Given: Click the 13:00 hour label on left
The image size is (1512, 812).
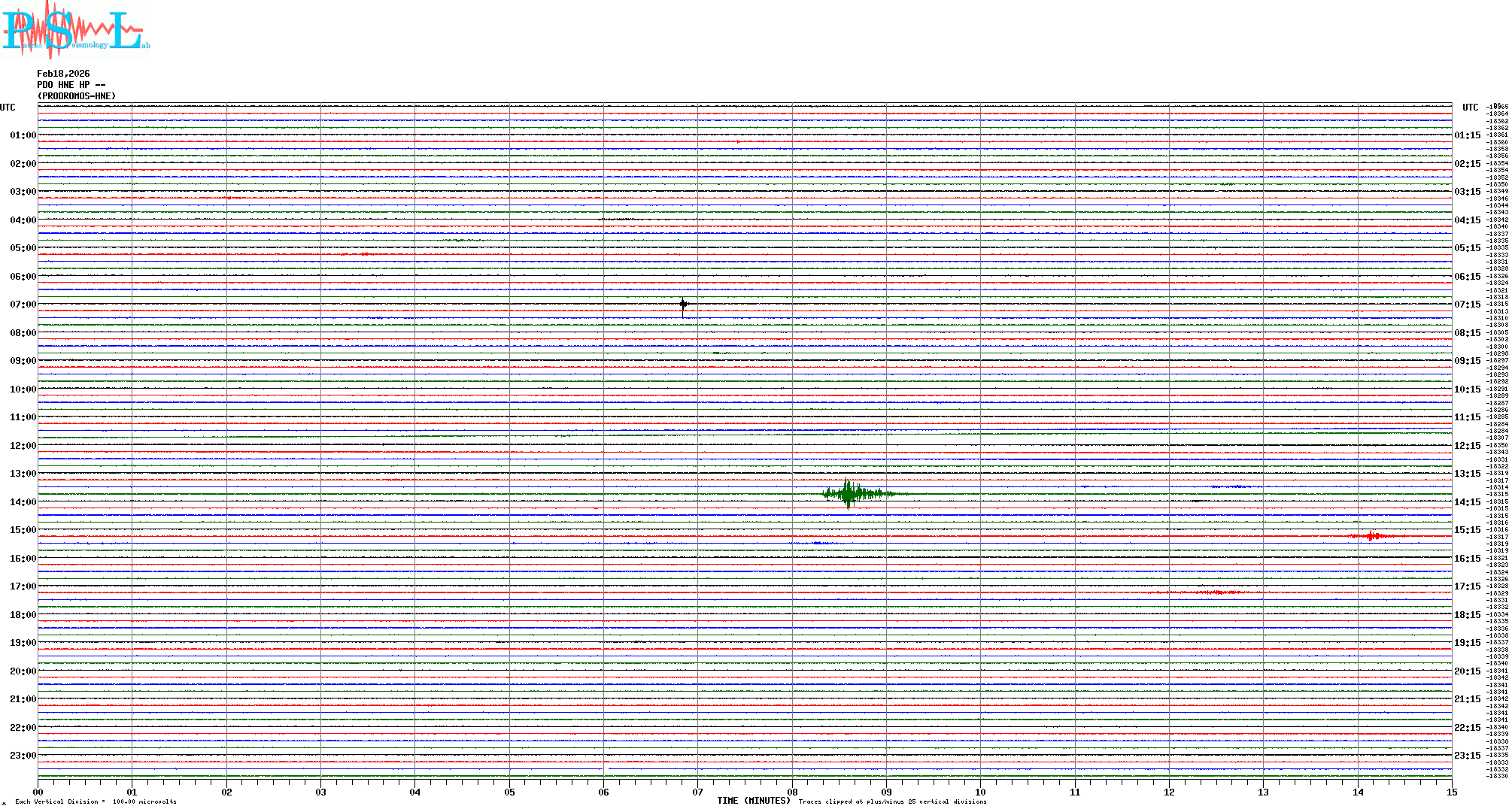Looking at the screenshot, I should (23, 474).
